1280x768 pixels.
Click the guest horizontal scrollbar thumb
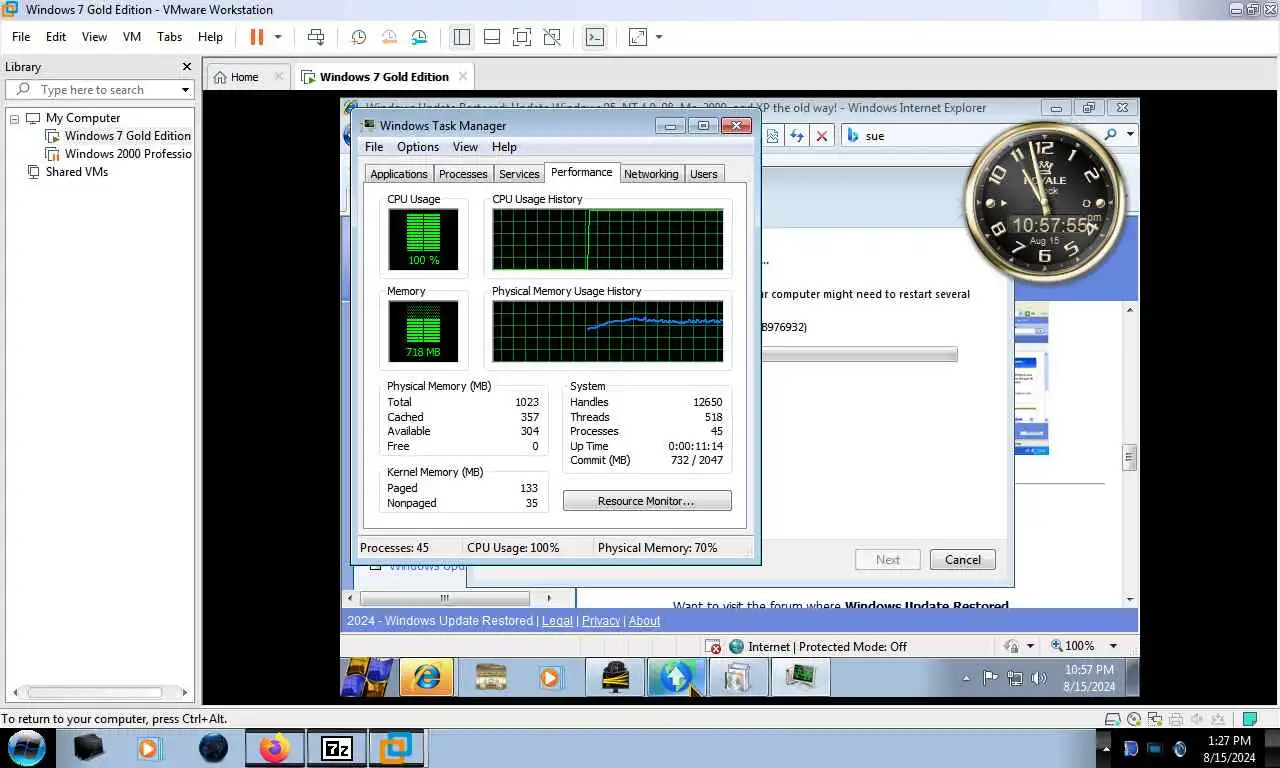click(444, 598)
